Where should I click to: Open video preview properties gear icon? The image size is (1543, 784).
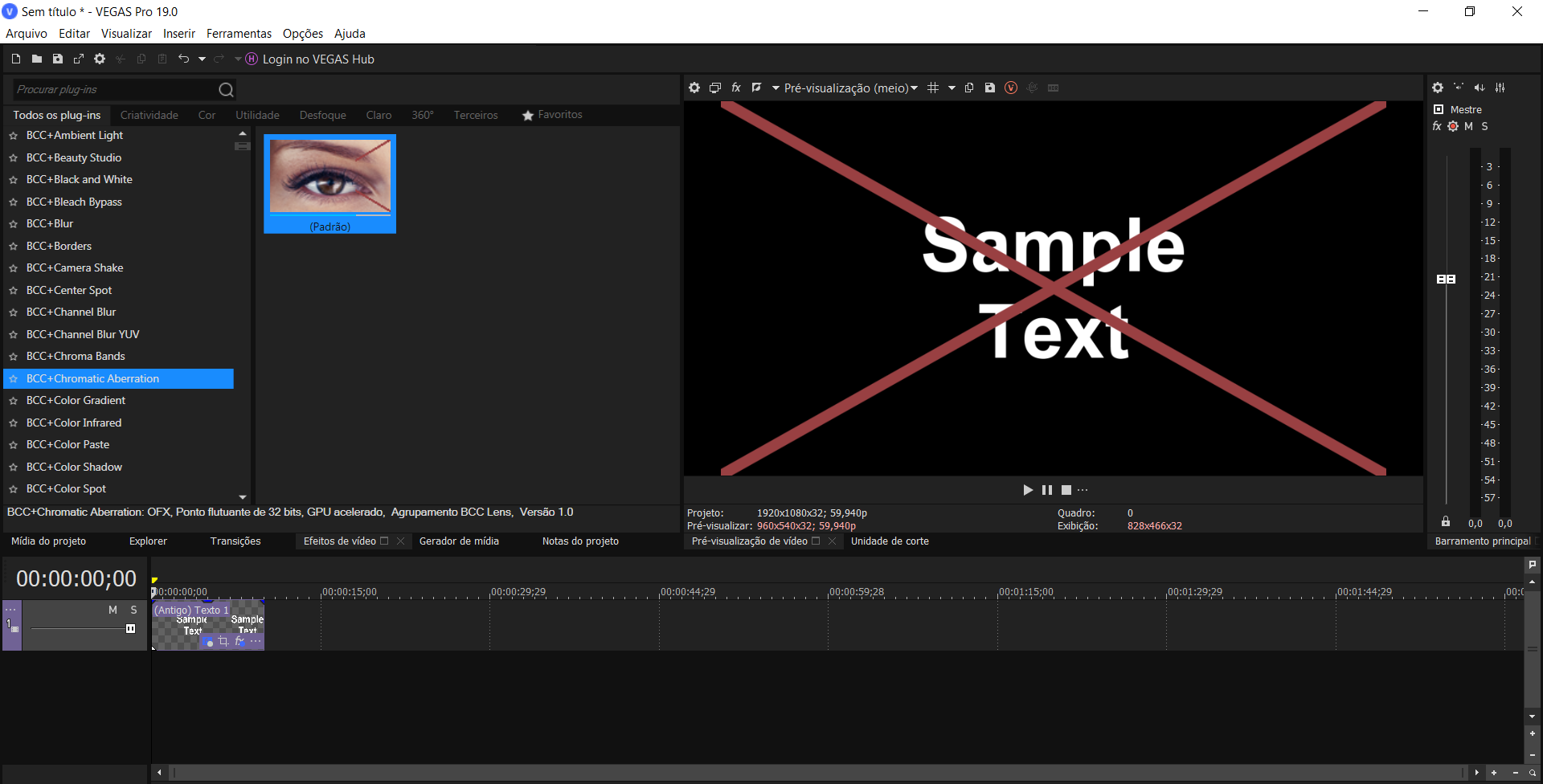tap(694, 88)
